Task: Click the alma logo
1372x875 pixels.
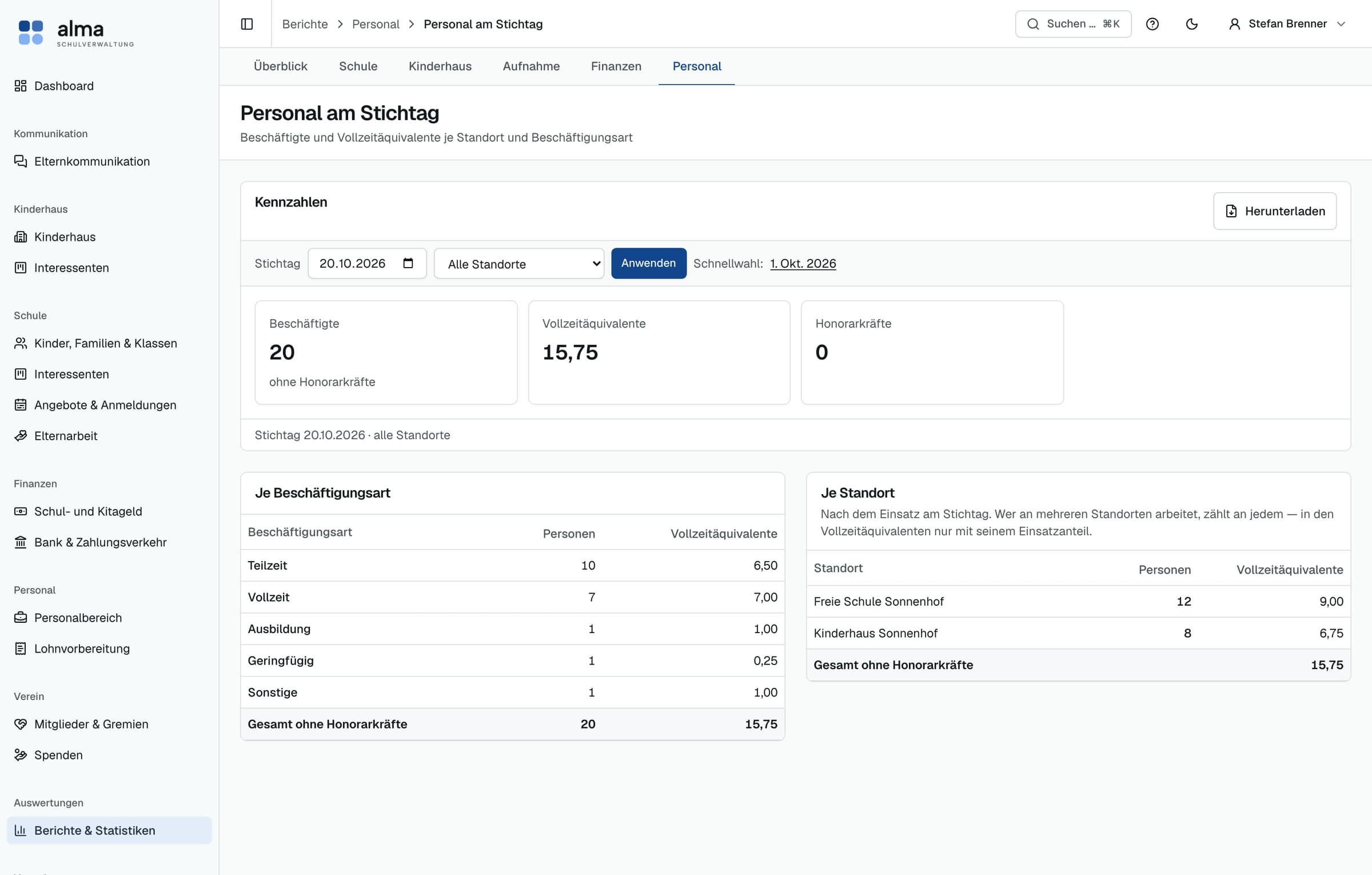Action: pos(76,33)
